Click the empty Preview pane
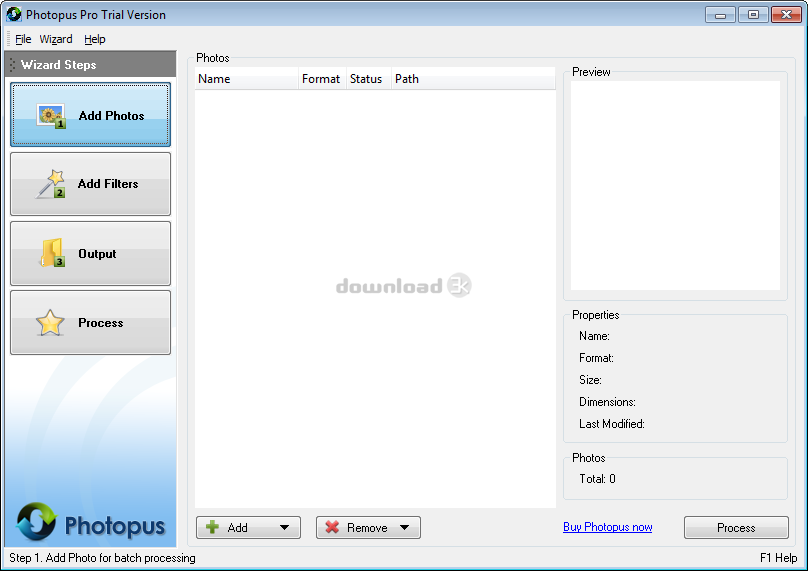The height and width of the screenshot is (571, 808). click(x=675, y=186)
